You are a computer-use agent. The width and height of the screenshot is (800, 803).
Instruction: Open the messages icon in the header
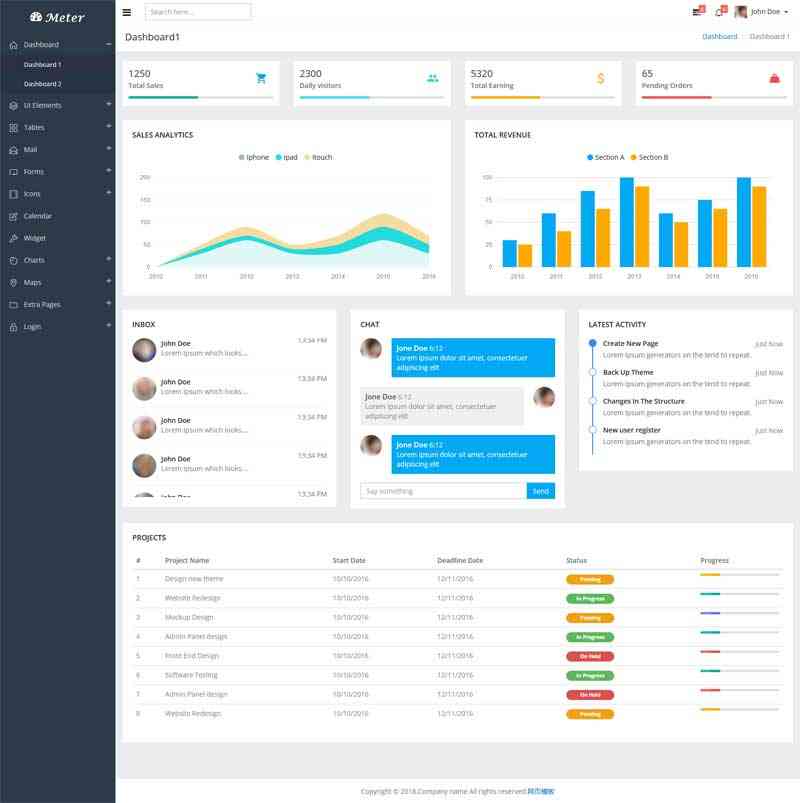698,13
